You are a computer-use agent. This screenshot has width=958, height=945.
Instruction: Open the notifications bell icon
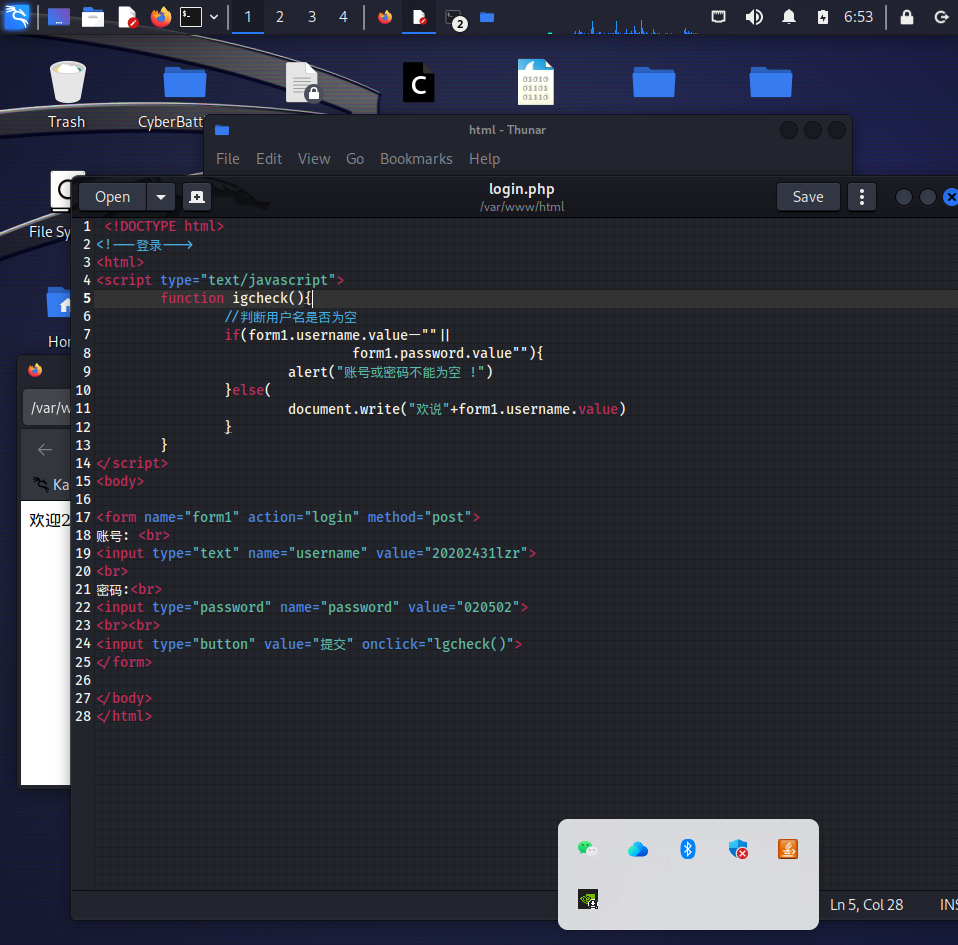pos(789,17)
